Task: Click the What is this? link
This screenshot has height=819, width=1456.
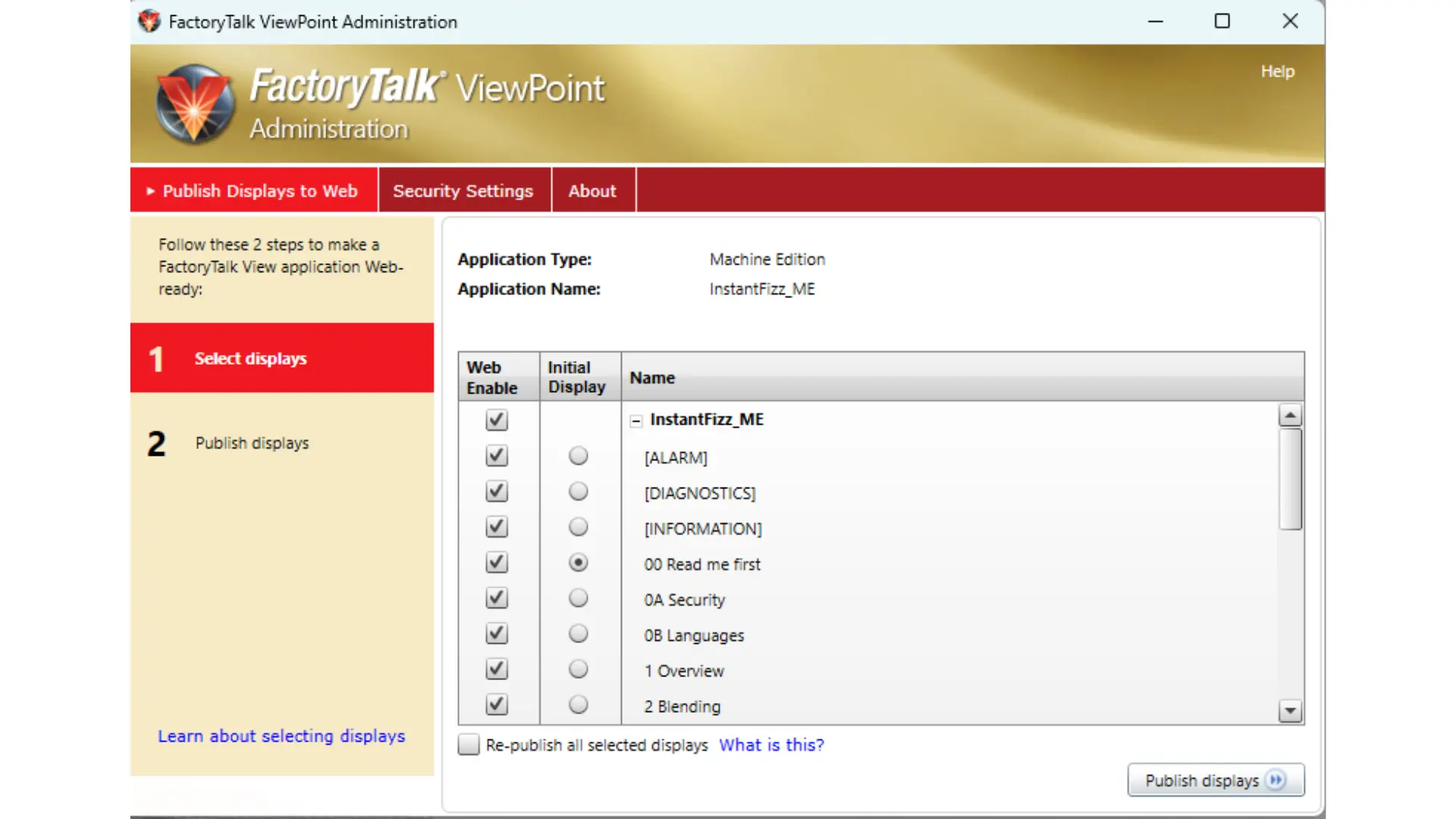Action: [x=771, y=745]
